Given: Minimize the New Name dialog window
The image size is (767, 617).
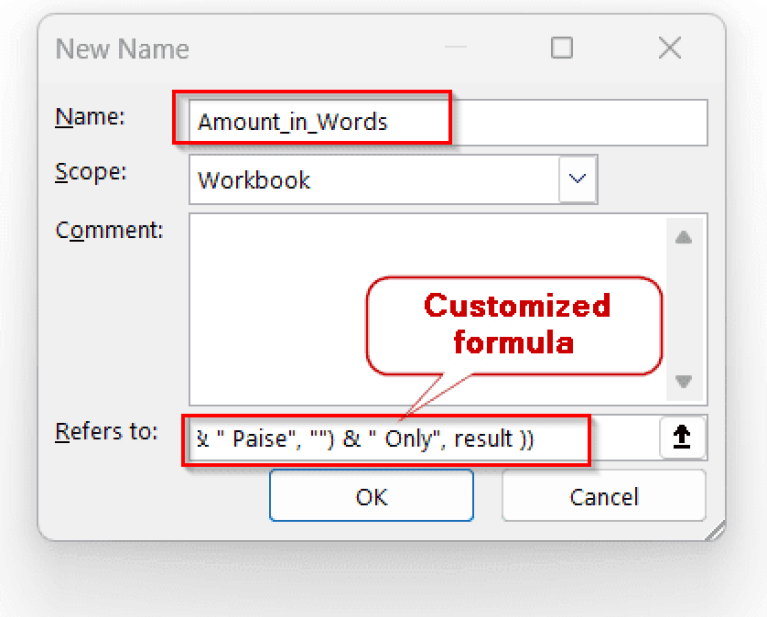Looking at the screenshot, I should pos(456,48).
